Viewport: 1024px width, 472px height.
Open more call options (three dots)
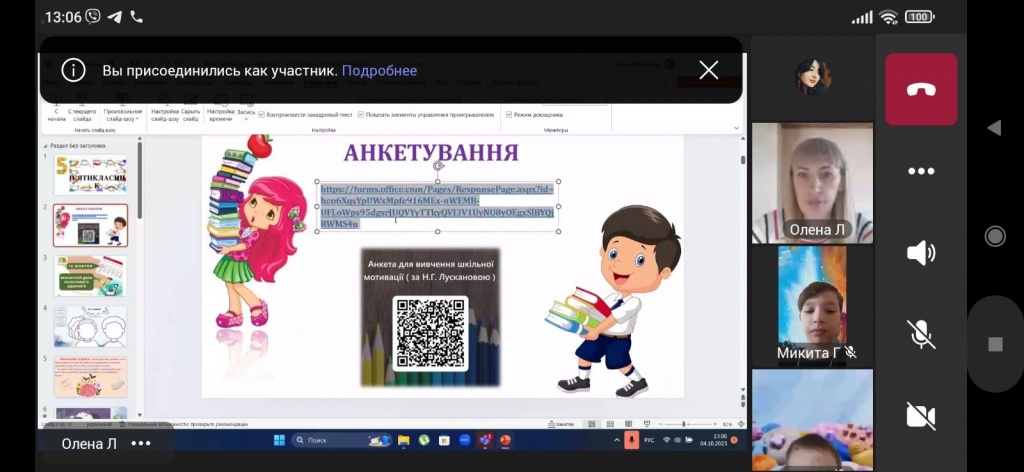[921, 171]
